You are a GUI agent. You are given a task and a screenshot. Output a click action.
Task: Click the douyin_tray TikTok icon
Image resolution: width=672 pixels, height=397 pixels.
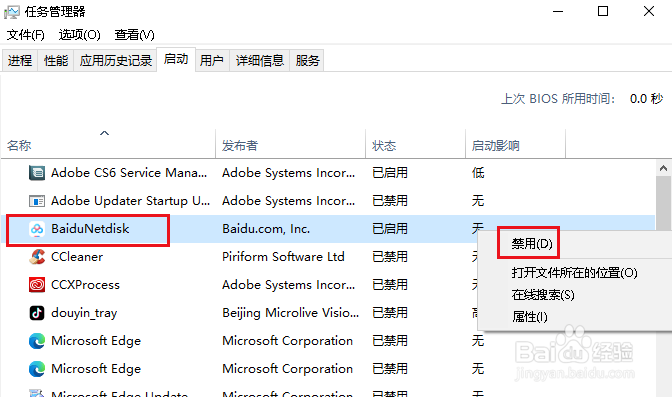point(37,313)
